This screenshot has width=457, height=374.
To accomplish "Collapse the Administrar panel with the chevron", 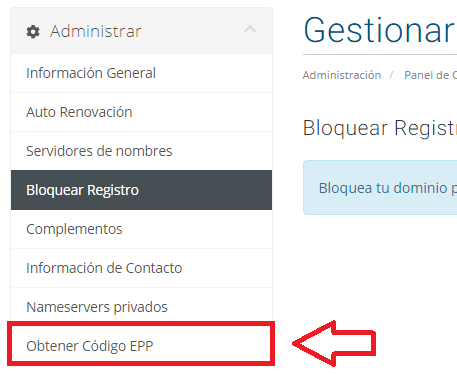I will click(x=250, y=30).
